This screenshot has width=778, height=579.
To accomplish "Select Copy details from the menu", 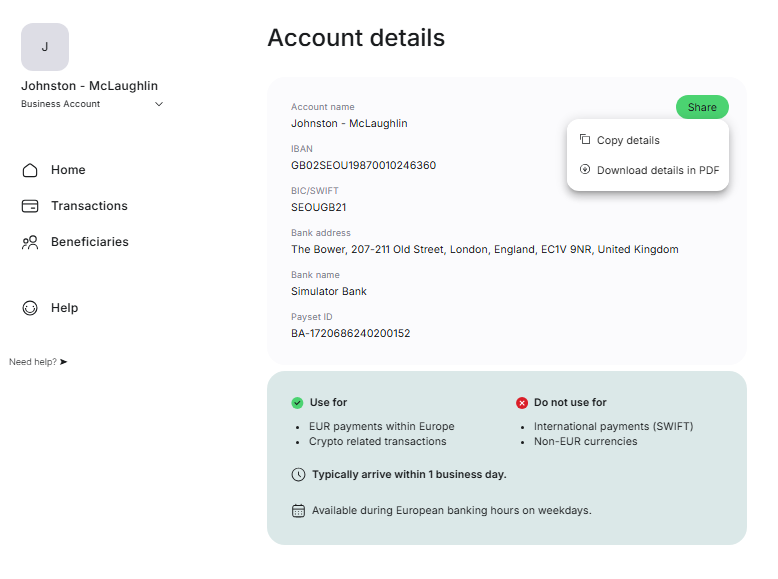I will tap(628, 140).
